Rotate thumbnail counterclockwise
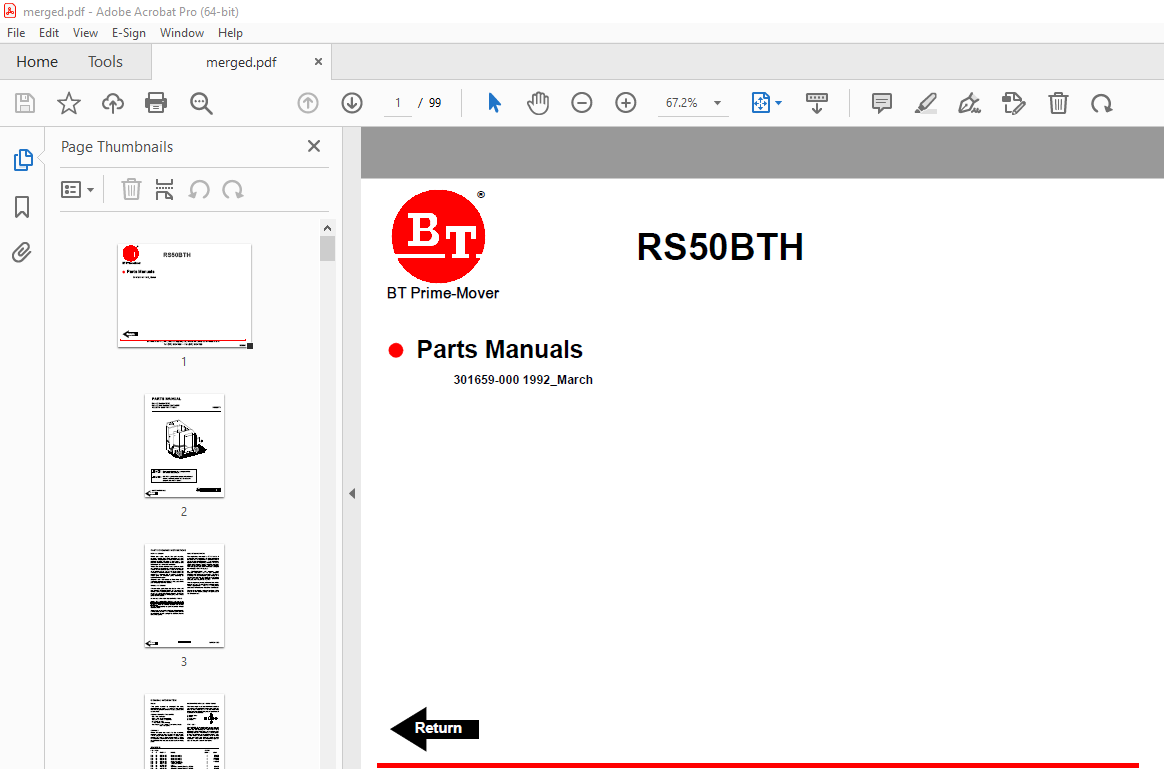Viewport: 1164px width, 769px height. [199, 190]
